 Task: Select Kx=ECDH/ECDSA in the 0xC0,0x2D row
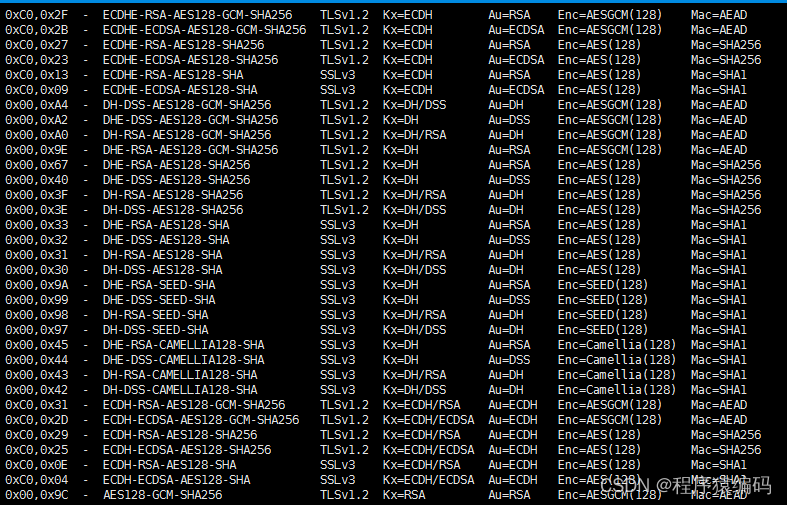(428, 420)
